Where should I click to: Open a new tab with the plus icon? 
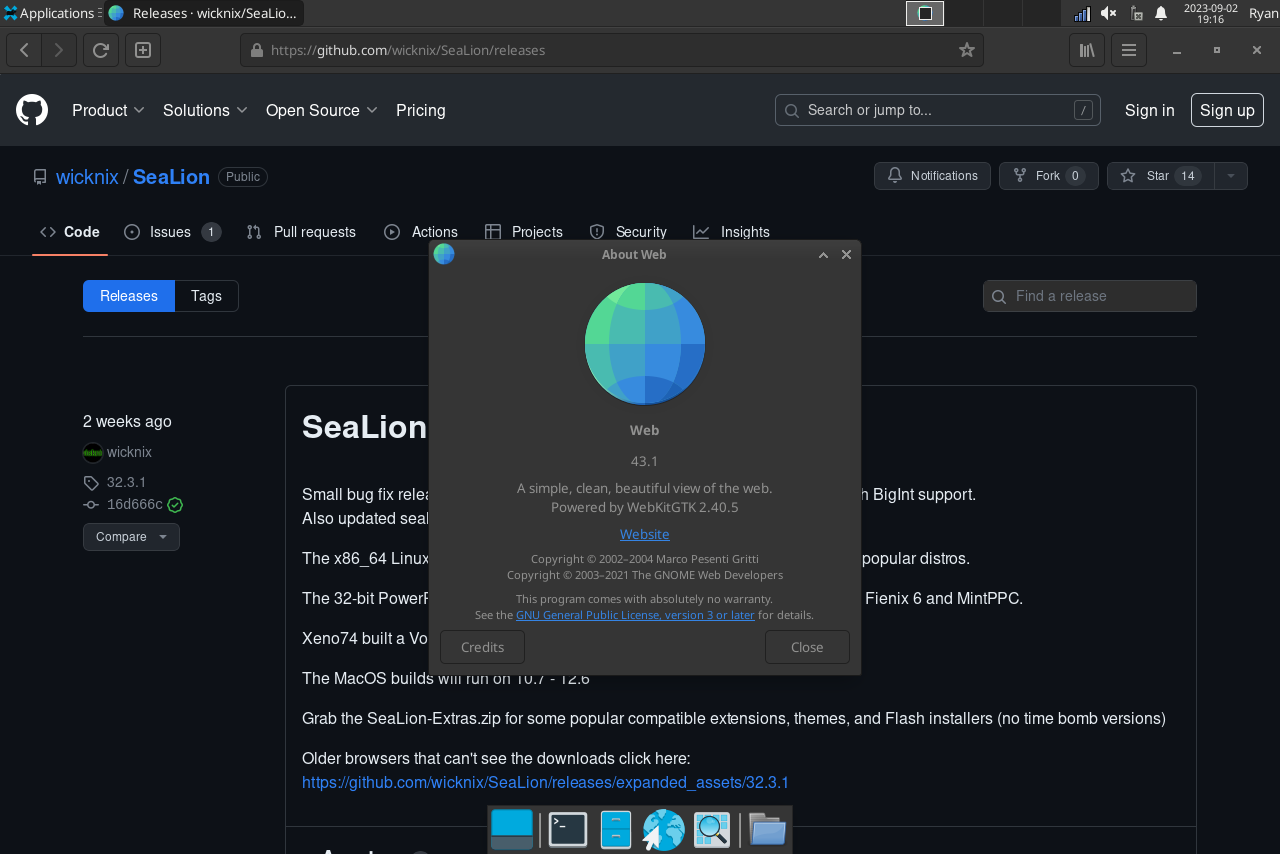143,50
